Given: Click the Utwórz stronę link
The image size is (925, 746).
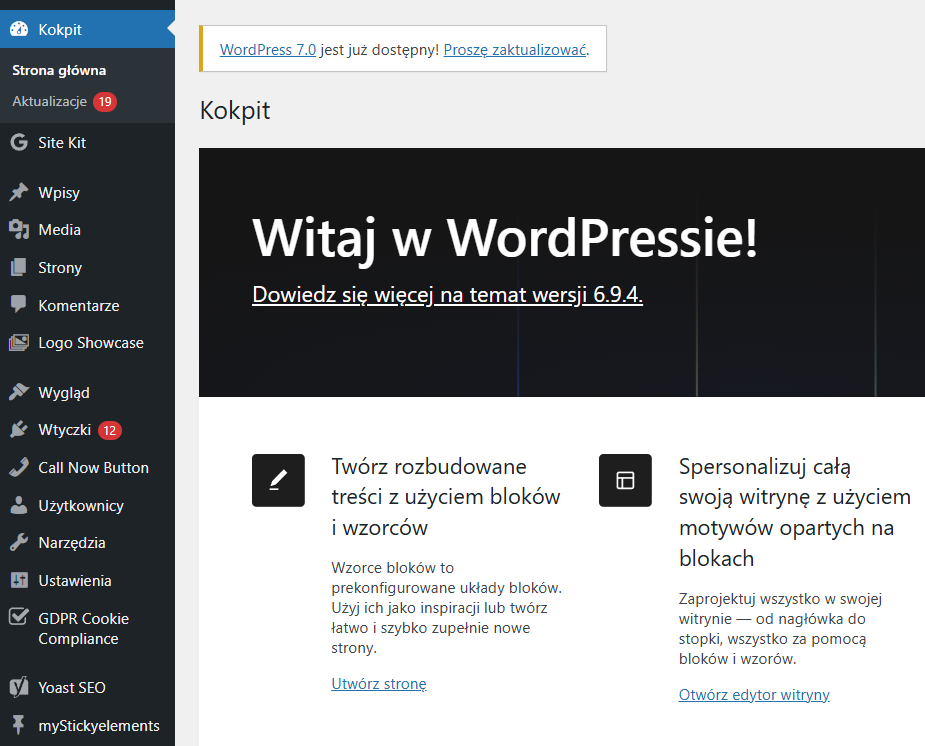Looking at the screenshot, I should (379, 683).
